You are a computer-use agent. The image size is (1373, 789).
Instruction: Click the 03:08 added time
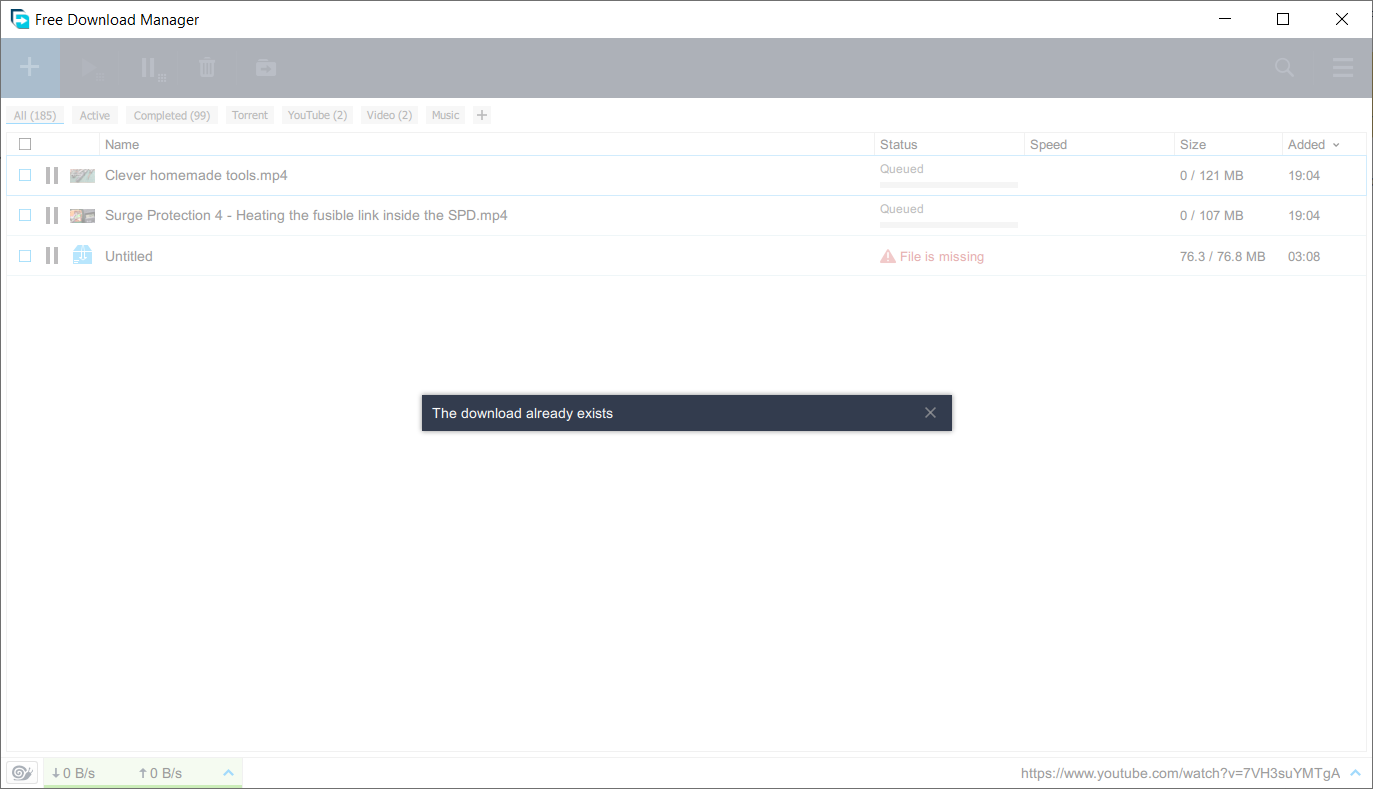[1304, 256]
